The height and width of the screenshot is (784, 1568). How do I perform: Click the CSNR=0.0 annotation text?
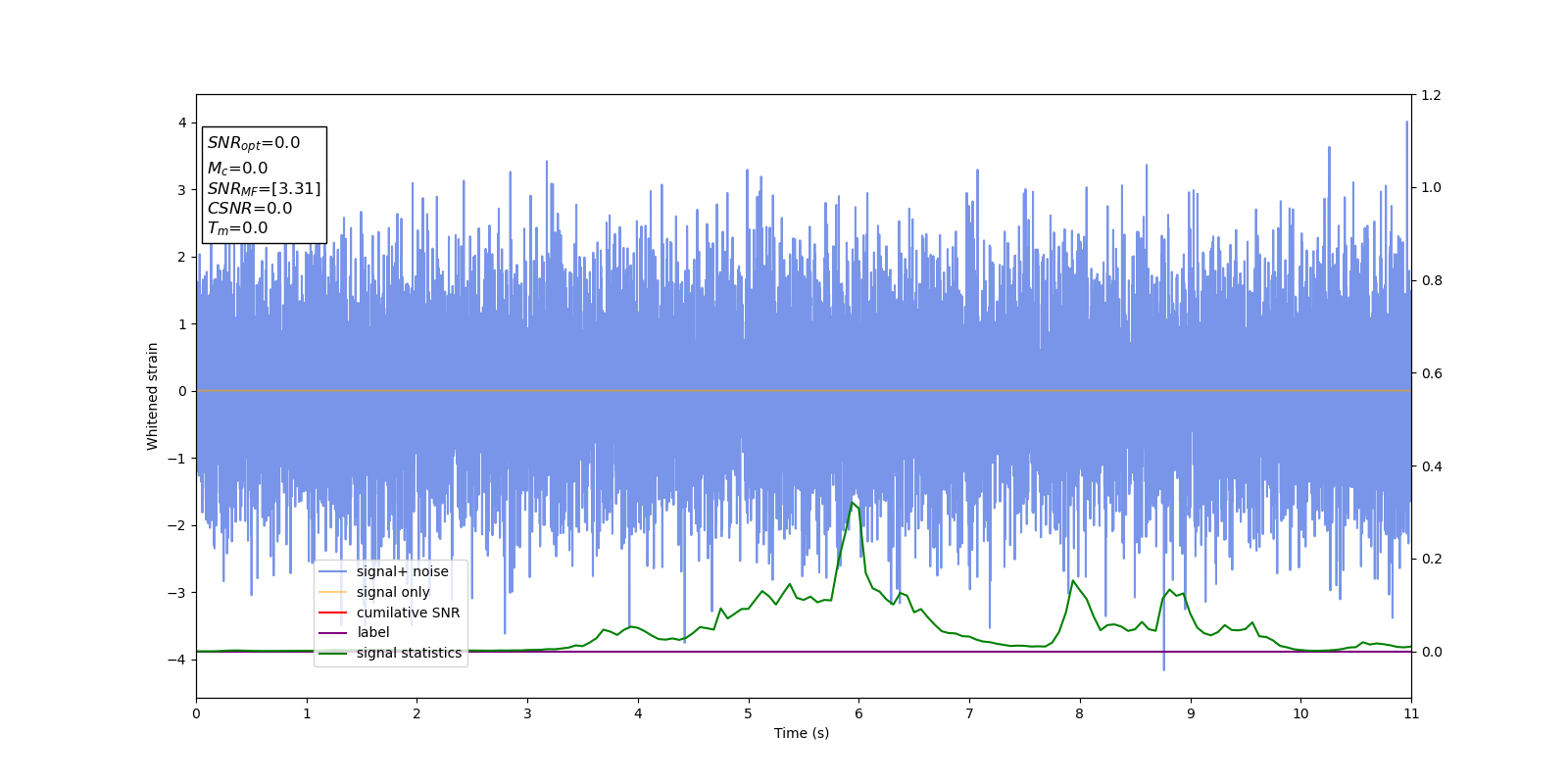[x=250, y=208]
